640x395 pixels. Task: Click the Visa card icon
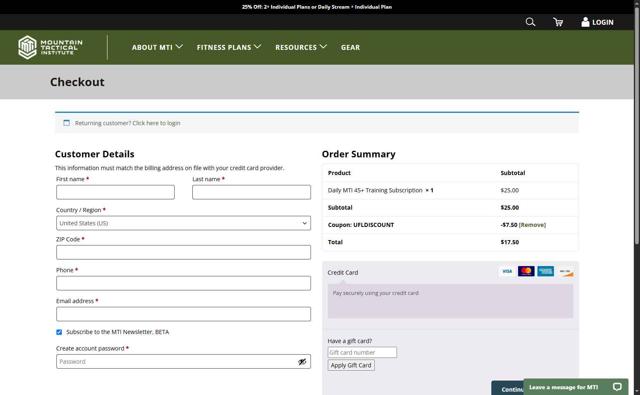(507, 271)
